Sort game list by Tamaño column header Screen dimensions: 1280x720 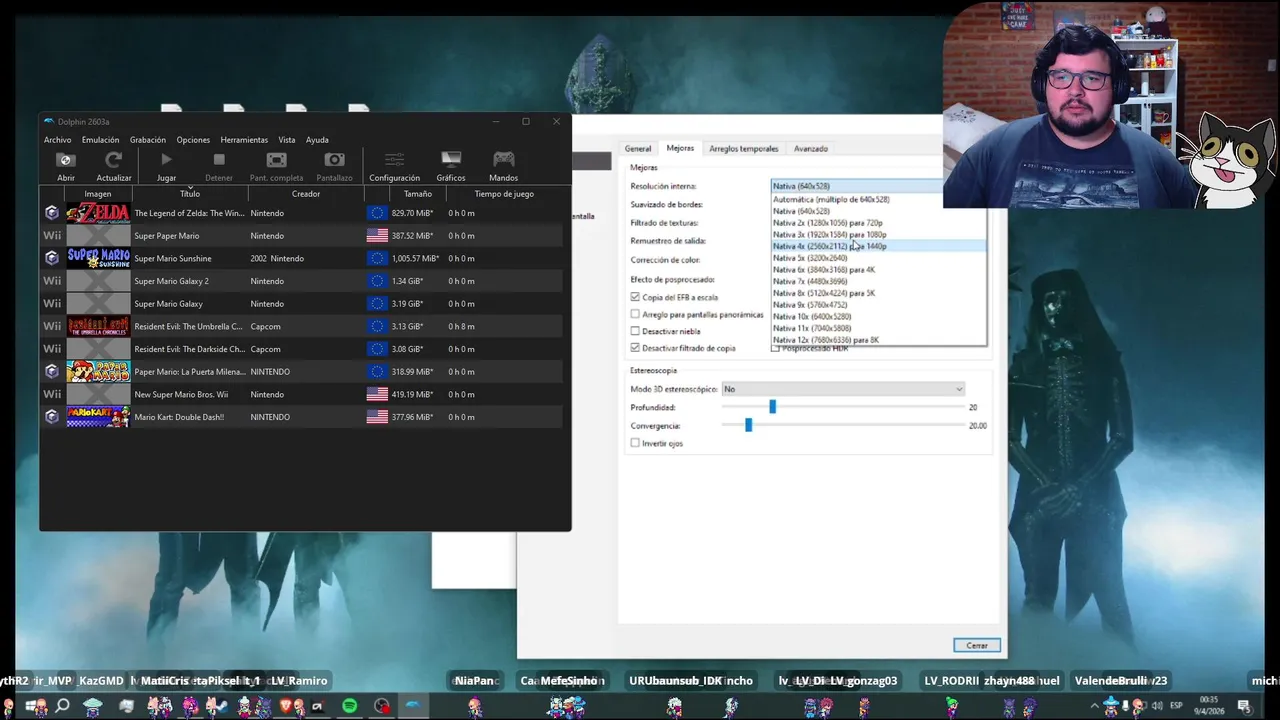click(418, 194)
